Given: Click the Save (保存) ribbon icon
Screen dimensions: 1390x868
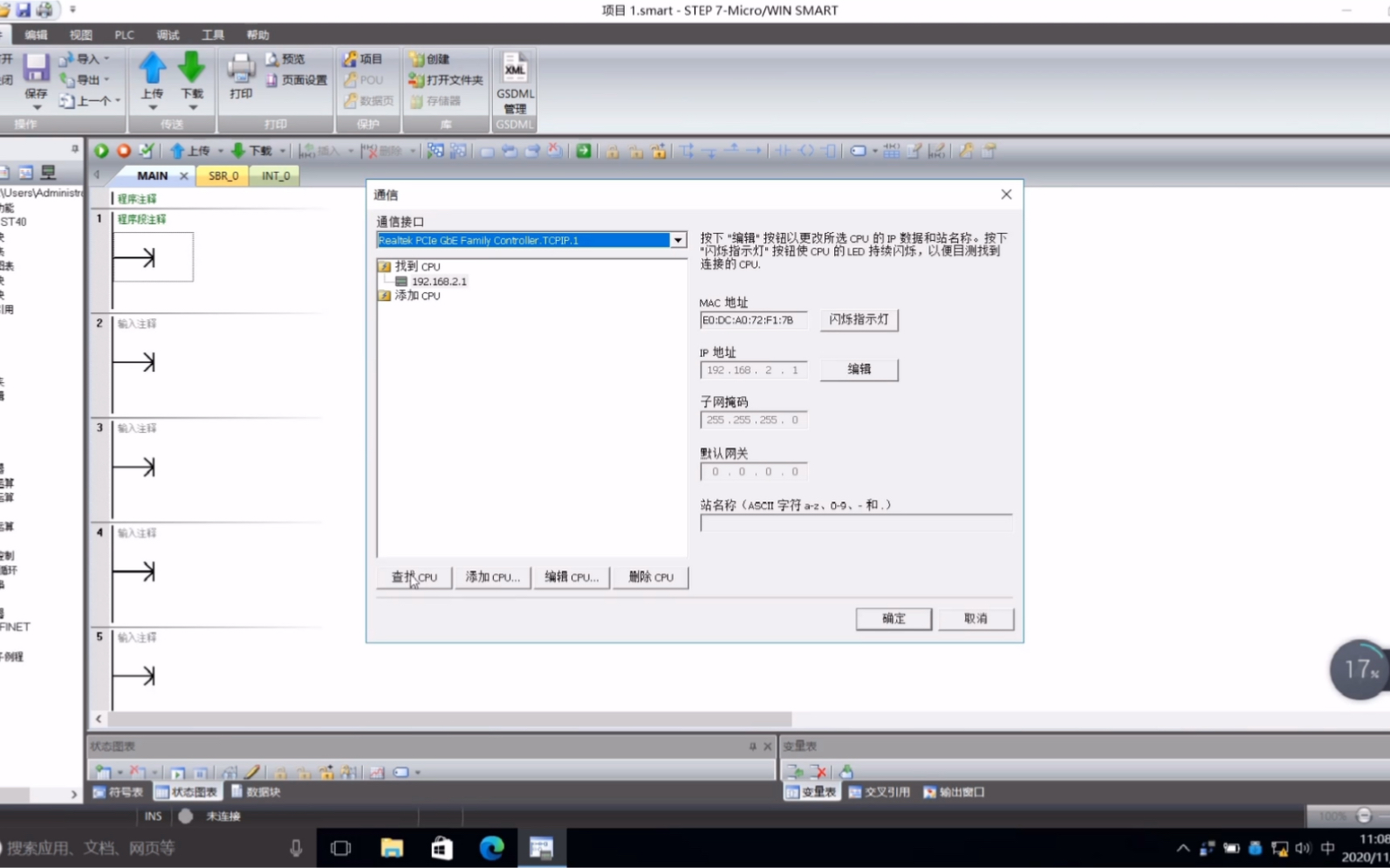Looking at the screenshot, I should pos(36,68).
